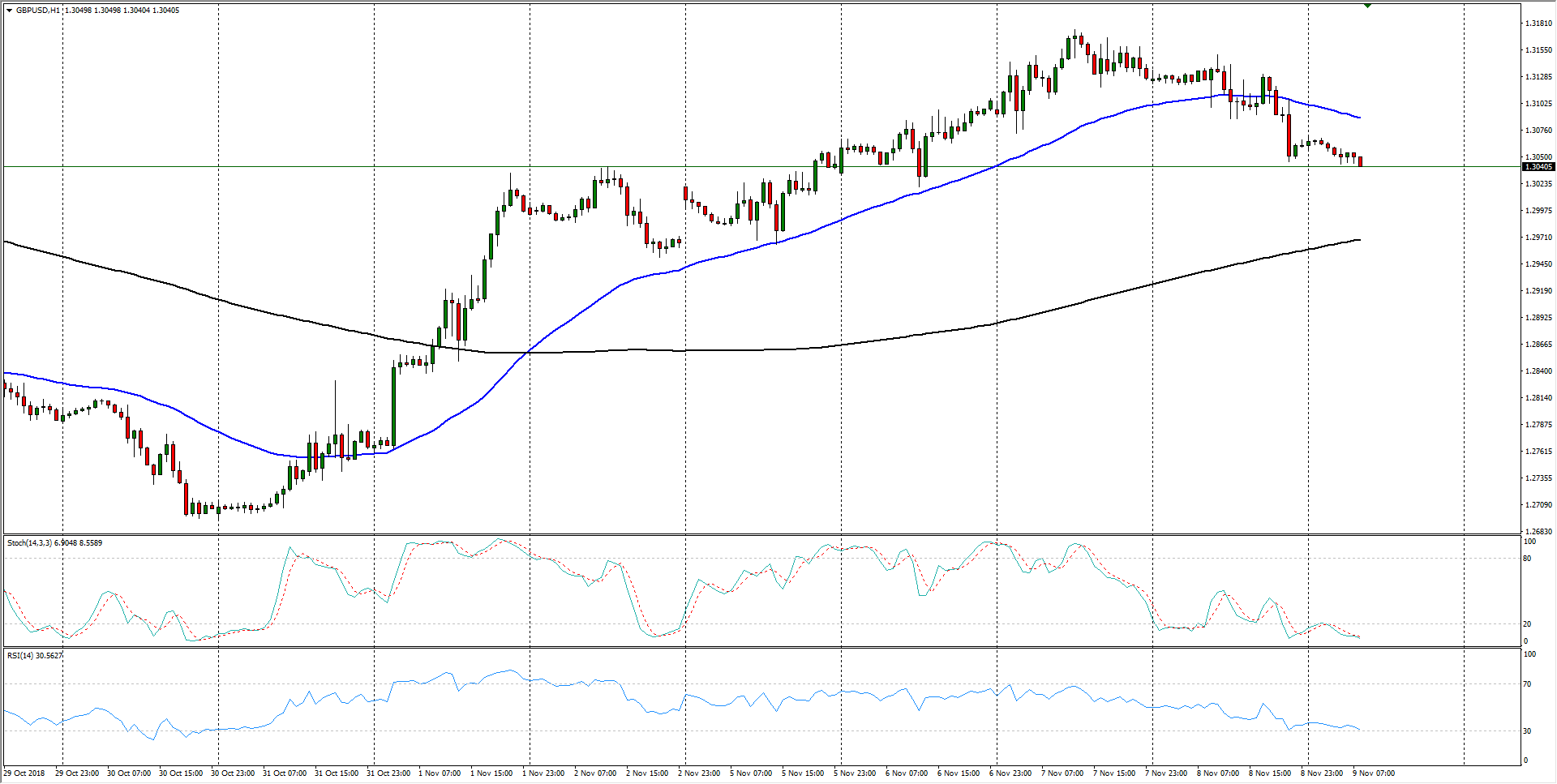Screen dimensions: 1557x784
Task: Click the 5 Nov 07:00 time label
Action: coord(751,773)
